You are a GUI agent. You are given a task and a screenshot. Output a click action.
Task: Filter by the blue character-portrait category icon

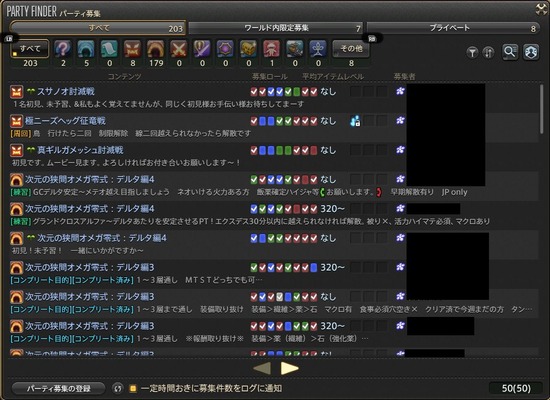295,49
